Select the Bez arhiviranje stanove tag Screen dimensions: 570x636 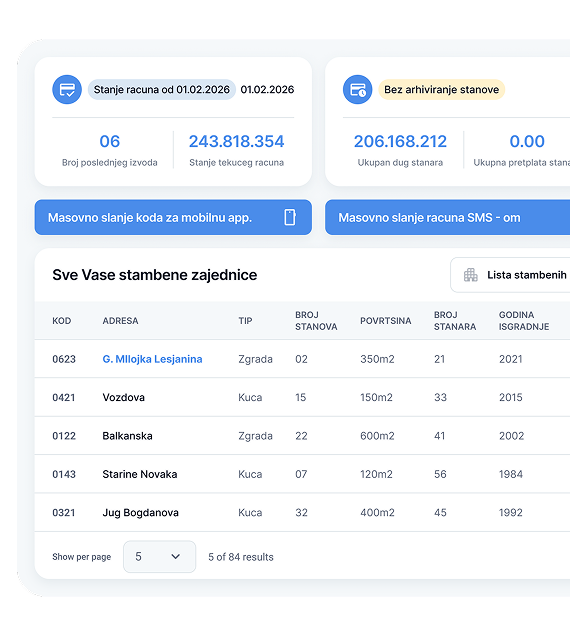tap(441, 90)
